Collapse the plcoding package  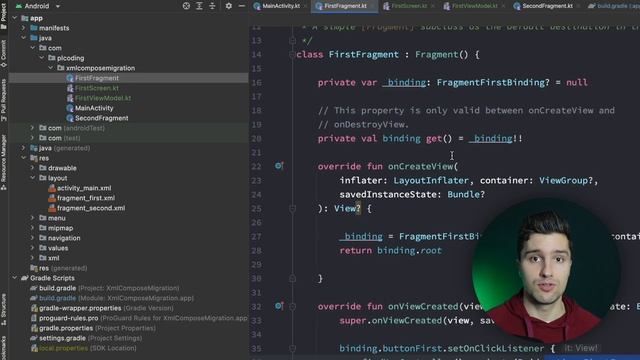[42, 58]
